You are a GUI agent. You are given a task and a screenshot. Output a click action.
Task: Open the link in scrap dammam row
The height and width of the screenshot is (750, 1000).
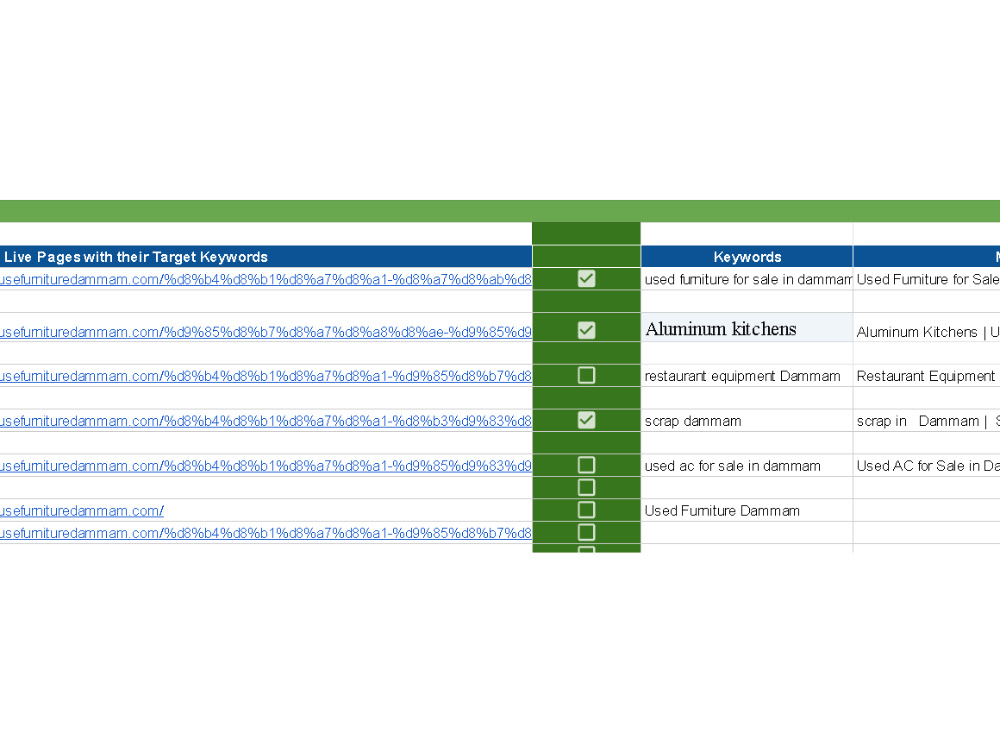tap(265, 421)
